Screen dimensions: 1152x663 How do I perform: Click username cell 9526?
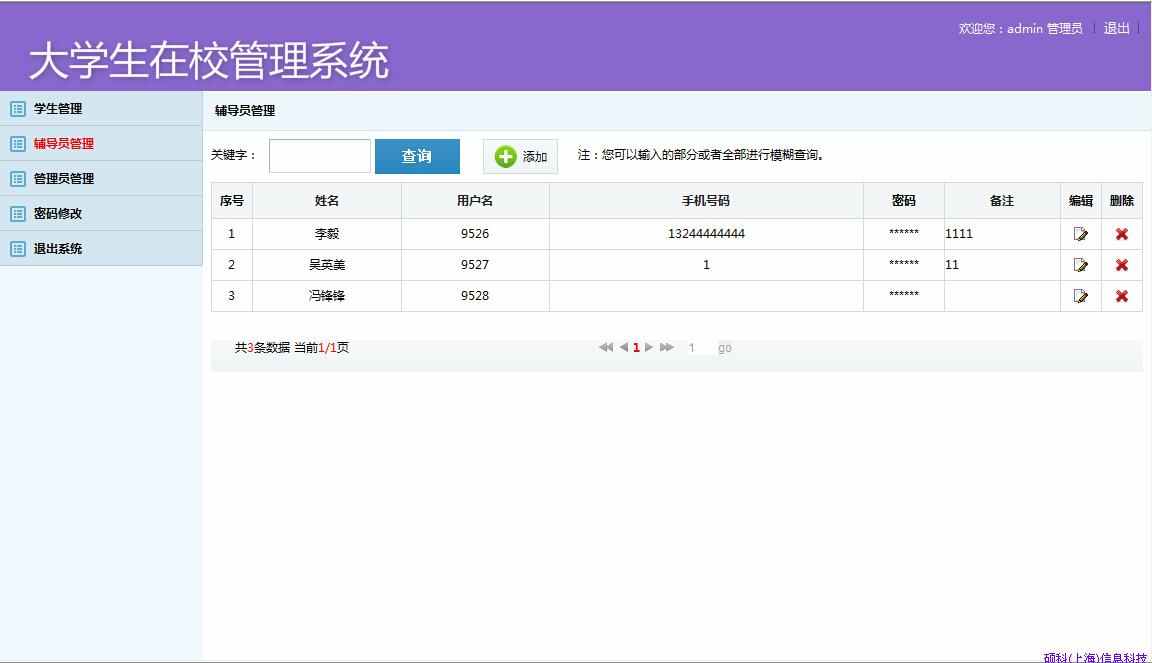(475, 234)
